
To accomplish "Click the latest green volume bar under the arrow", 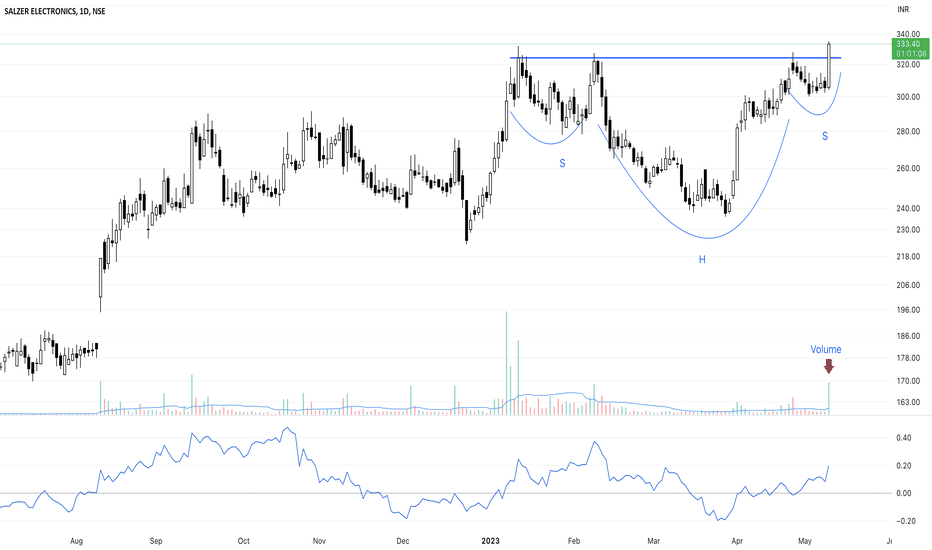I will tap(829, 398).
